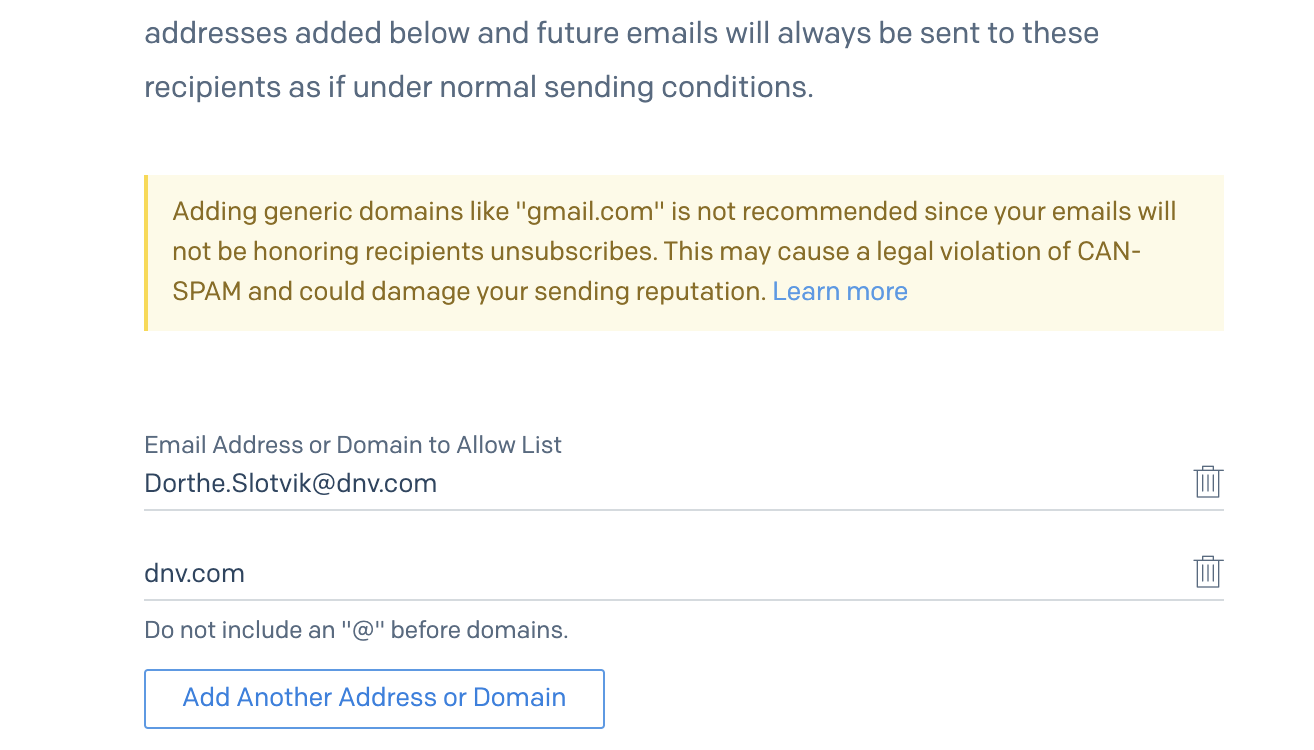Click the '@' before domains helper text
Viewport: 1314px width, 750px height.
(356, 630)
